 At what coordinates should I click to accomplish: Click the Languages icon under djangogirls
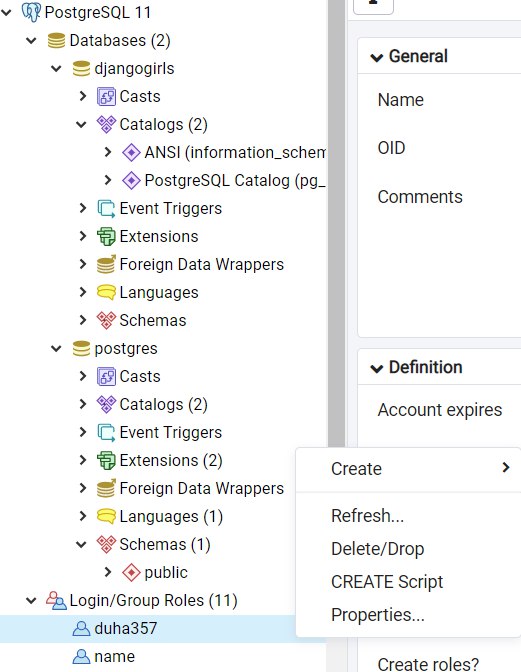click(x=106, y=292)
